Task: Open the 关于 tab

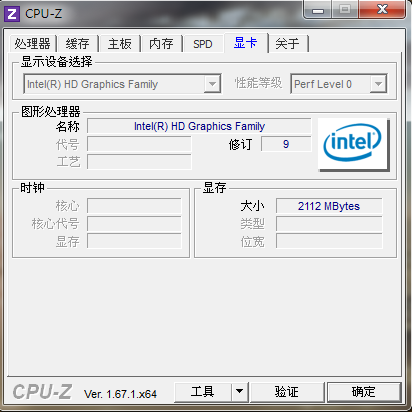Action: coord(287,44)
